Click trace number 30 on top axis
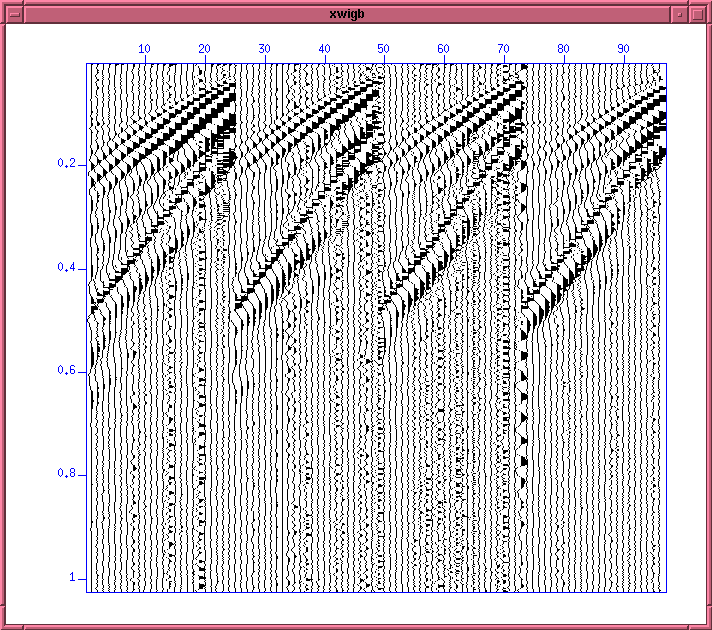The height and width of the screenshot is (630, 712). pos(264,48)
